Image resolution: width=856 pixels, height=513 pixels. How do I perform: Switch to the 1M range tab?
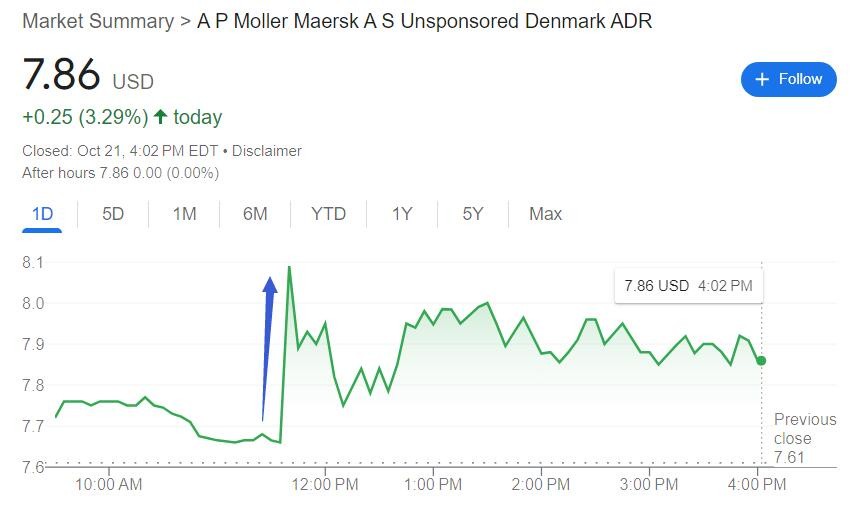point(184,214)
